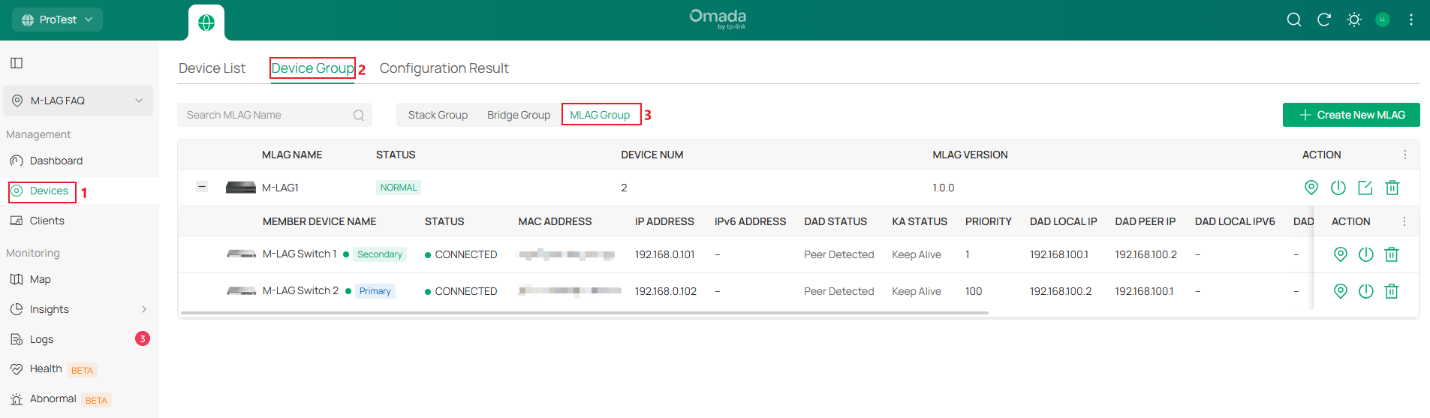The height and width of the screenshot is (418, 1430).
Task: Expand the M-LAG FAQ site selector
Action: click(79, 100)
